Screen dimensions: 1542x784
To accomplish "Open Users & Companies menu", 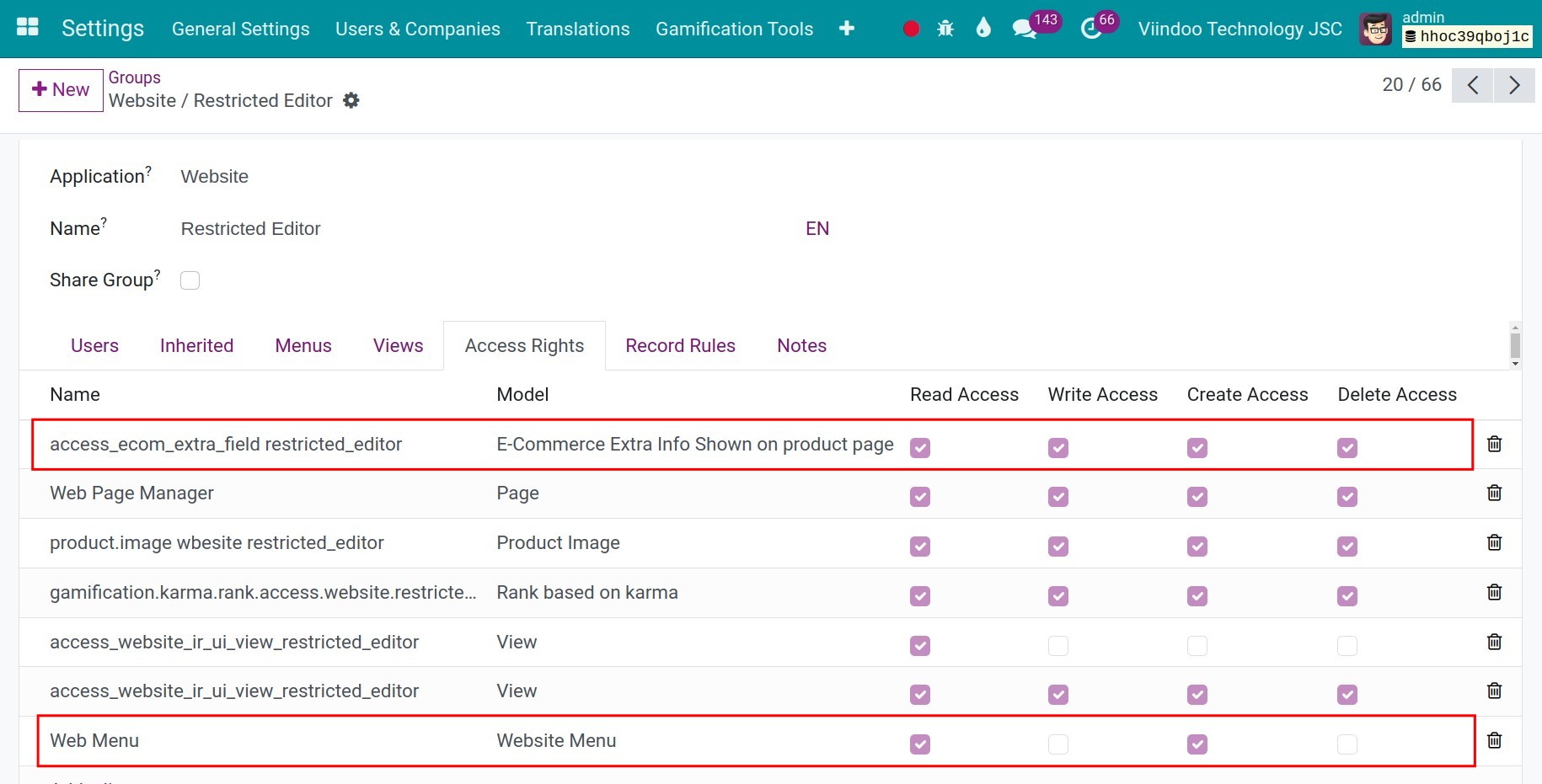I will (x=418, y=29).
